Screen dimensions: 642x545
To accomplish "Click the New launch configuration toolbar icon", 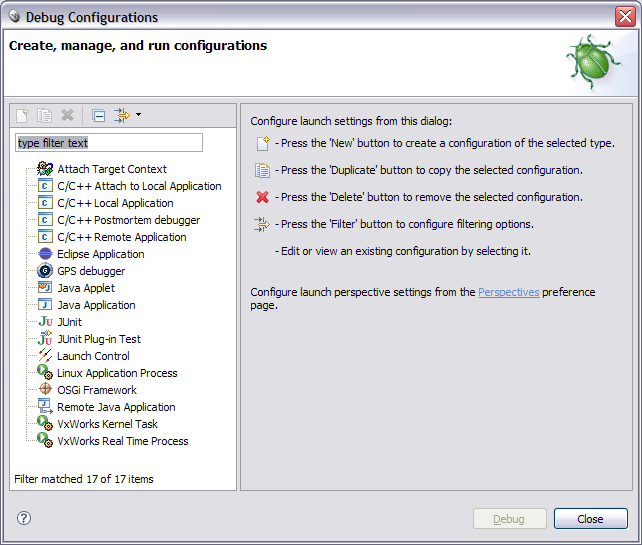I will (x=22, y=115).
